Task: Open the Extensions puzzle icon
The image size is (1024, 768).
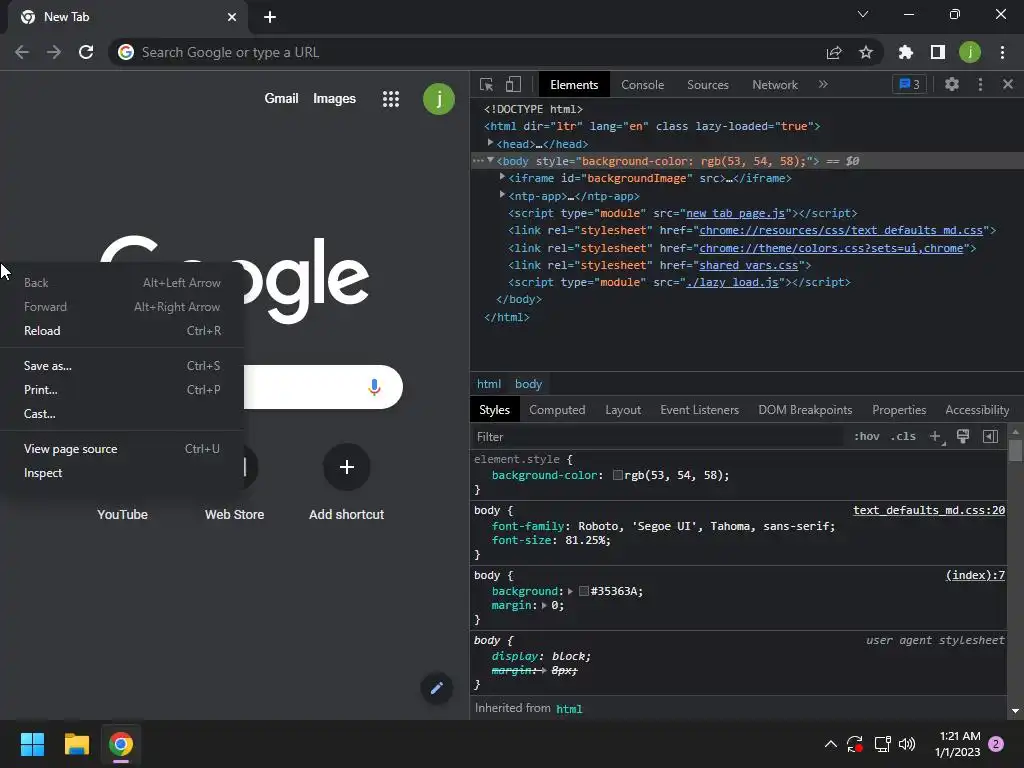Action: coord(905,52)
